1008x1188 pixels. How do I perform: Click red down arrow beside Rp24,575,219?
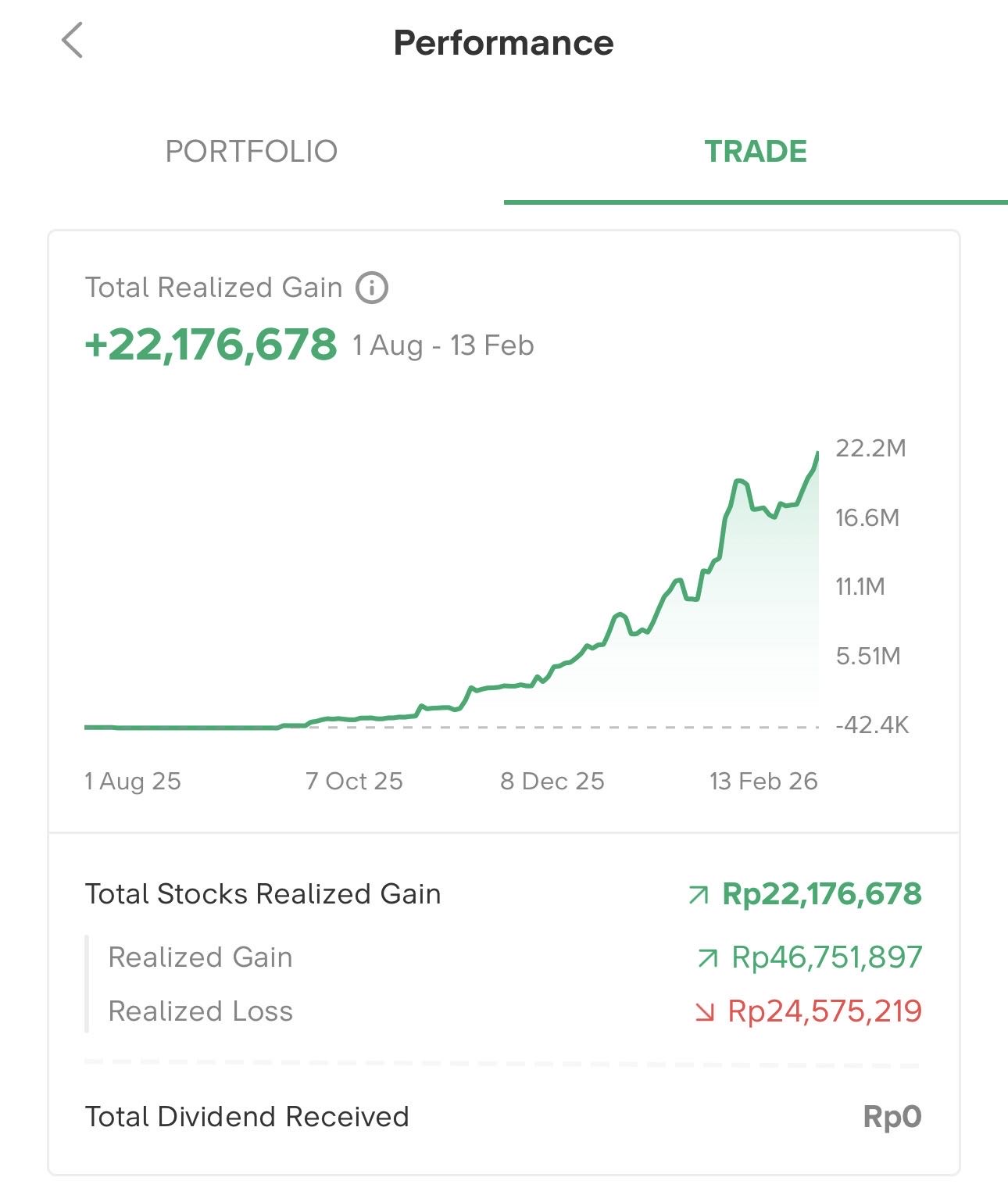(704, 1013)
